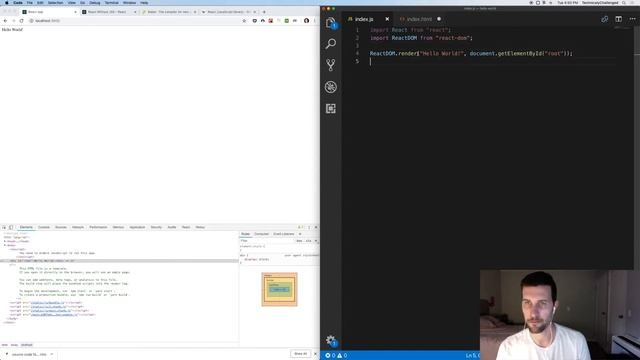This screenshot has width=640, height=360.
Task: Switch to the third Chrome tab
Action: coord(168,12)
